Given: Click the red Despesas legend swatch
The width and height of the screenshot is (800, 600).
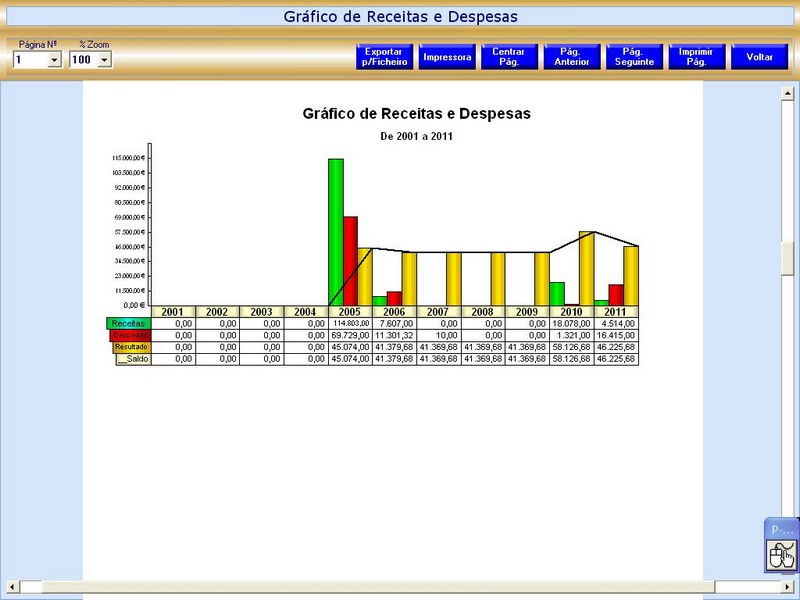Looking at the screenshot, I should pos(130,335).
